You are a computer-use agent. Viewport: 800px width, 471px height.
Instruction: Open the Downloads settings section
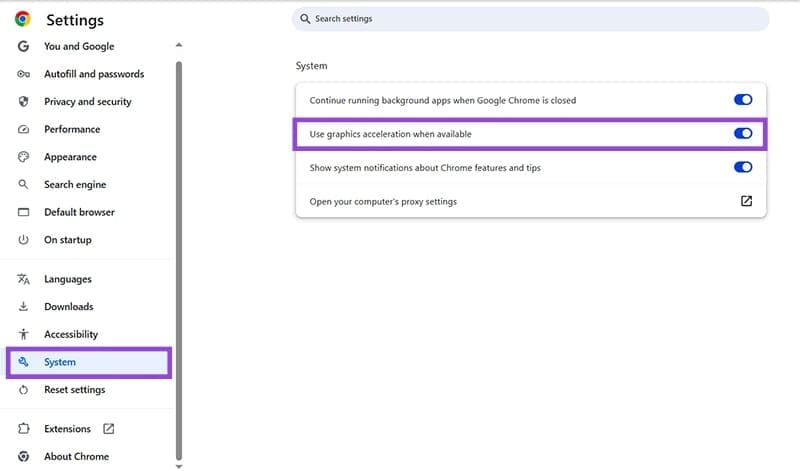(68, 307)
